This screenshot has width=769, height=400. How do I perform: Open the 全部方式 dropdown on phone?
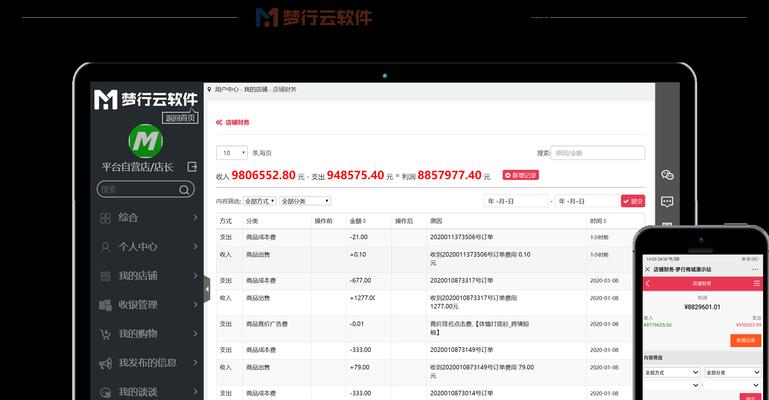(x=671, y=373)
